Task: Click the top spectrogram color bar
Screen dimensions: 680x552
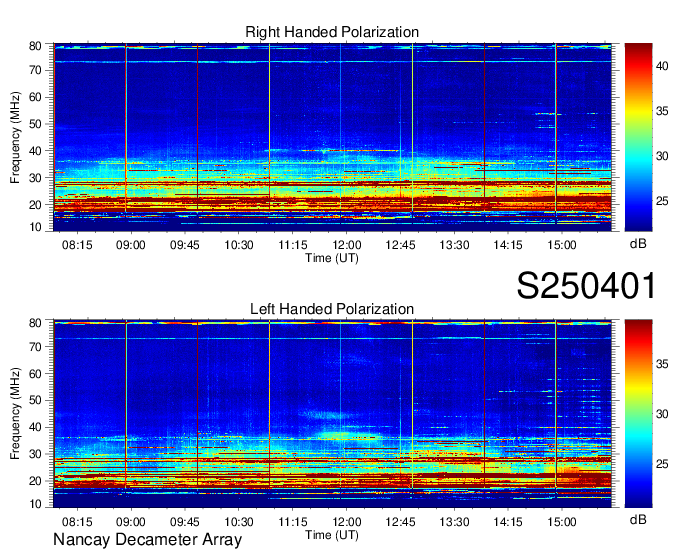Action: coord(638,137)
